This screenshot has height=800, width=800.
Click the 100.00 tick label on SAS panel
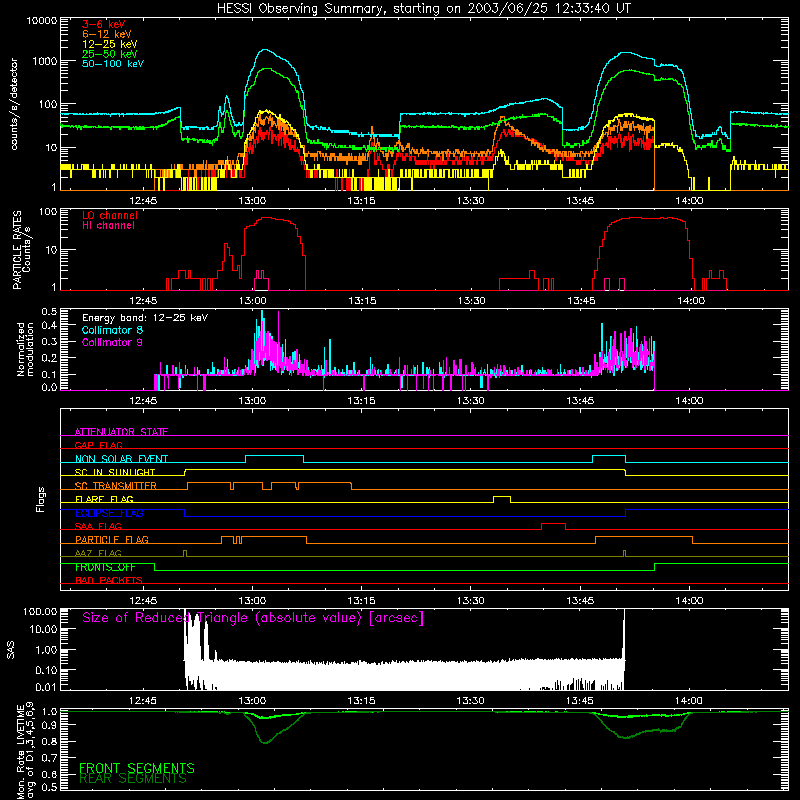tap(40, 611)
